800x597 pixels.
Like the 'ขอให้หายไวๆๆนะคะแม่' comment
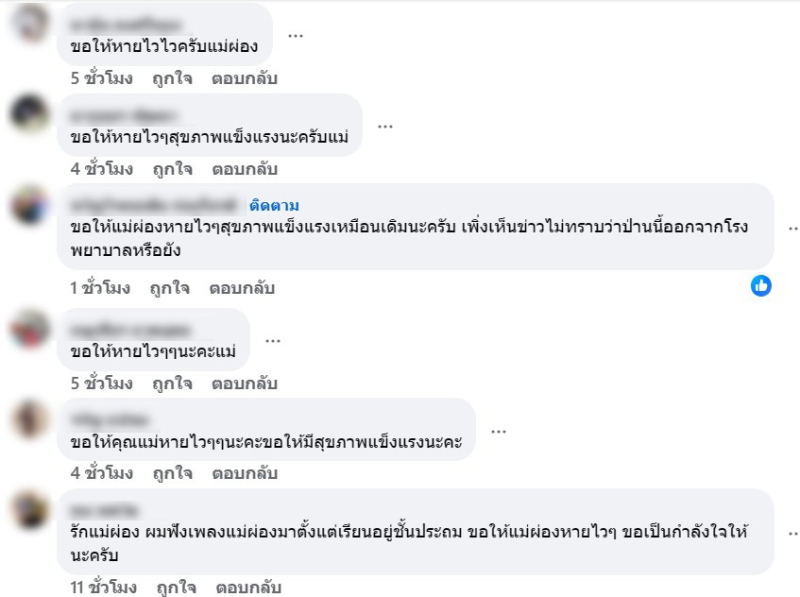coord(172,384)
